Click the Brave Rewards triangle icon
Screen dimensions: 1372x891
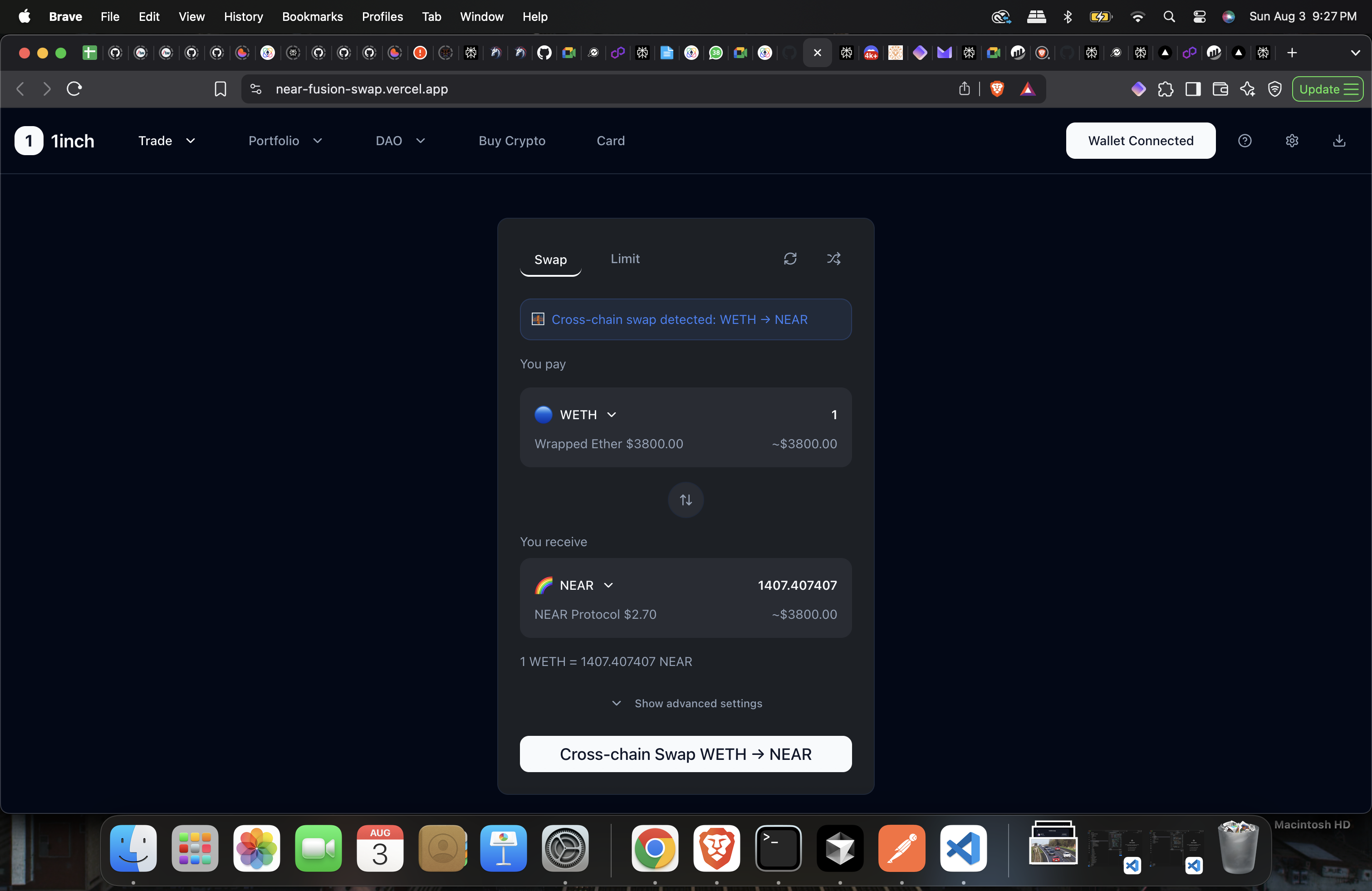1027,89
